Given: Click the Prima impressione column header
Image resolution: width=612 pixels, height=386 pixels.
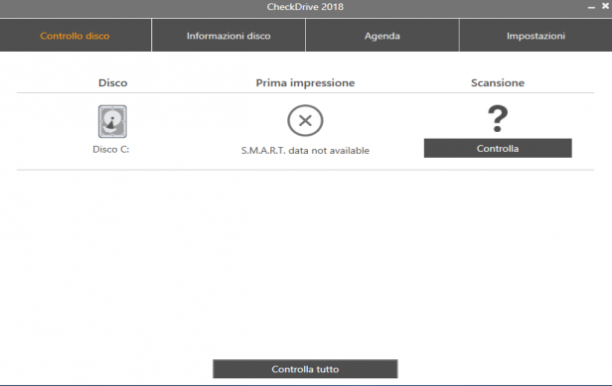Looking at the screenshot, I should [x=305, y=83].
